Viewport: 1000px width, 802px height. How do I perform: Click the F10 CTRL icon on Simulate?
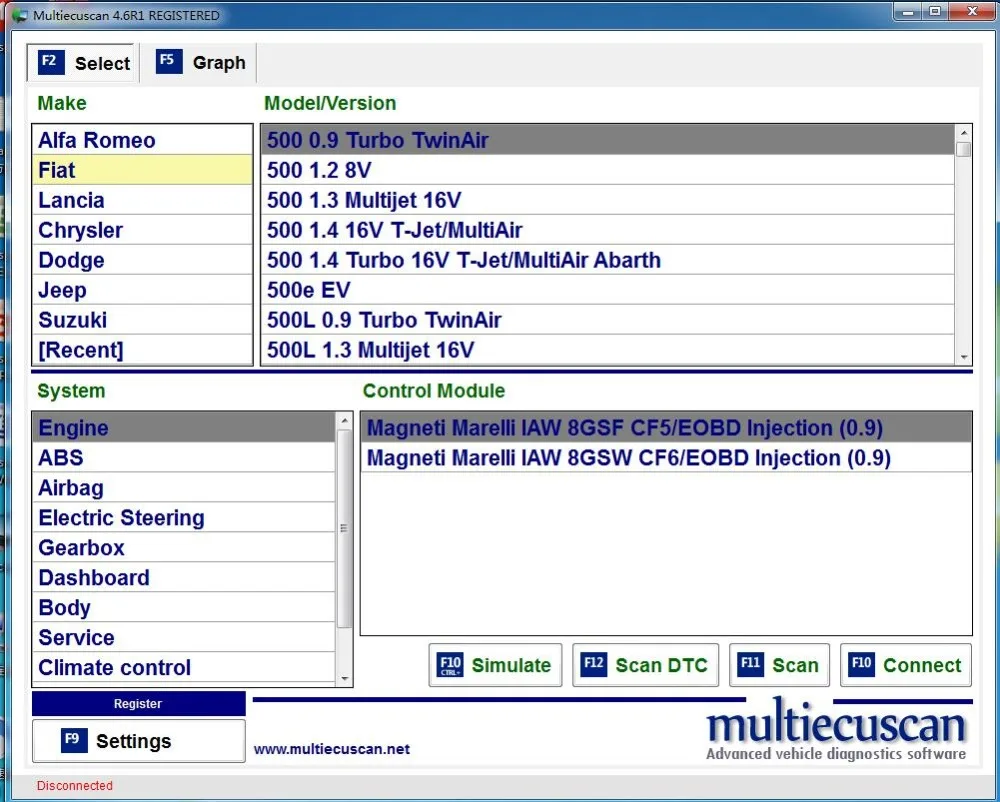click(450, 665)
